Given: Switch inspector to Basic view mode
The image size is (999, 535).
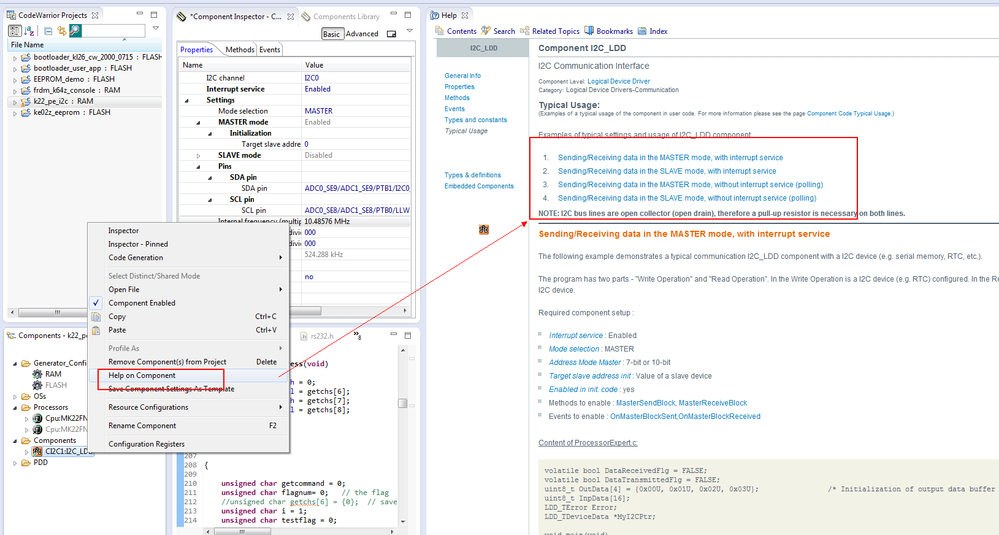Looking at the screenshot, I should tap(331, 34).
